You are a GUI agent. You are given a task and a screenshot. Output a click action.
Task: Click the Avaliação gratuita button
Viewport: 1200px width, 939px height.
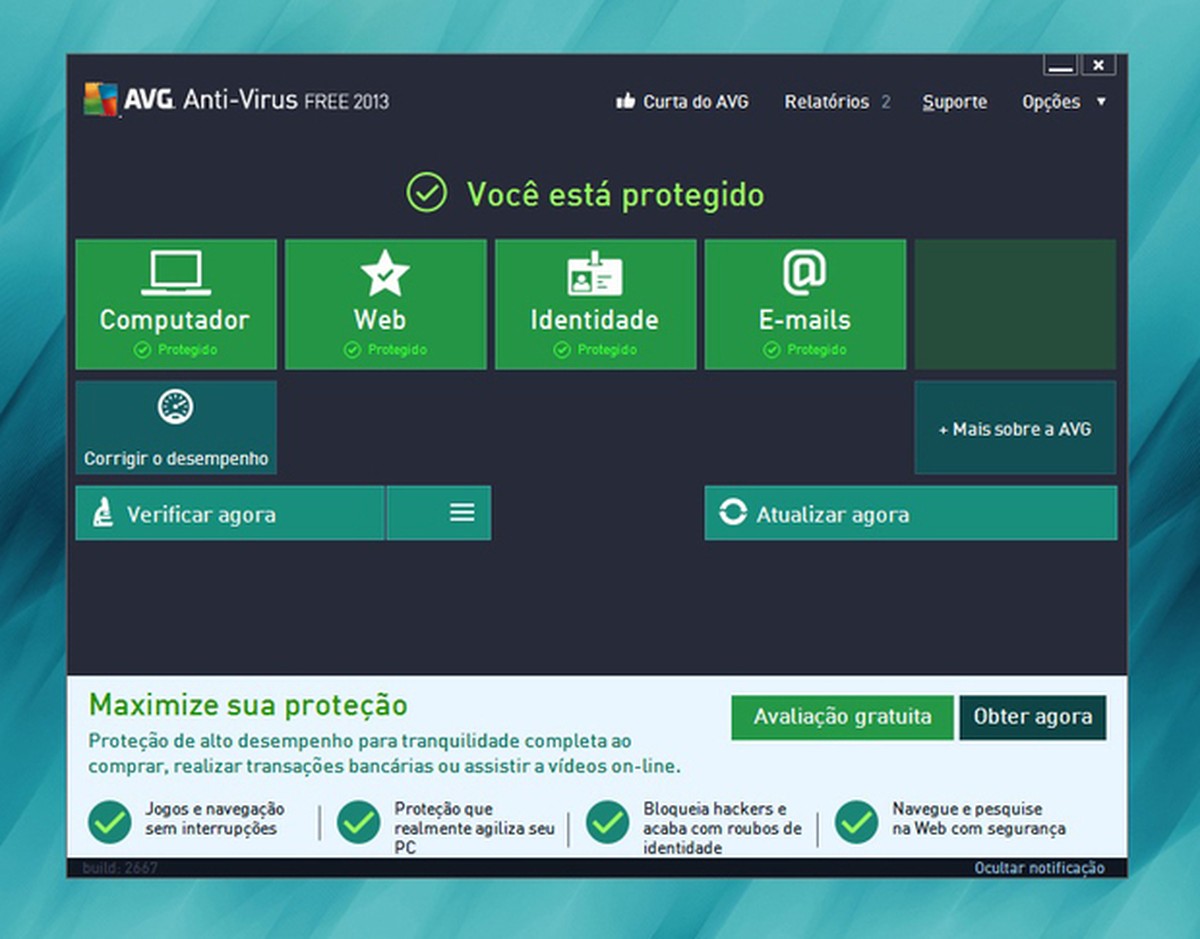pos(842,717)
